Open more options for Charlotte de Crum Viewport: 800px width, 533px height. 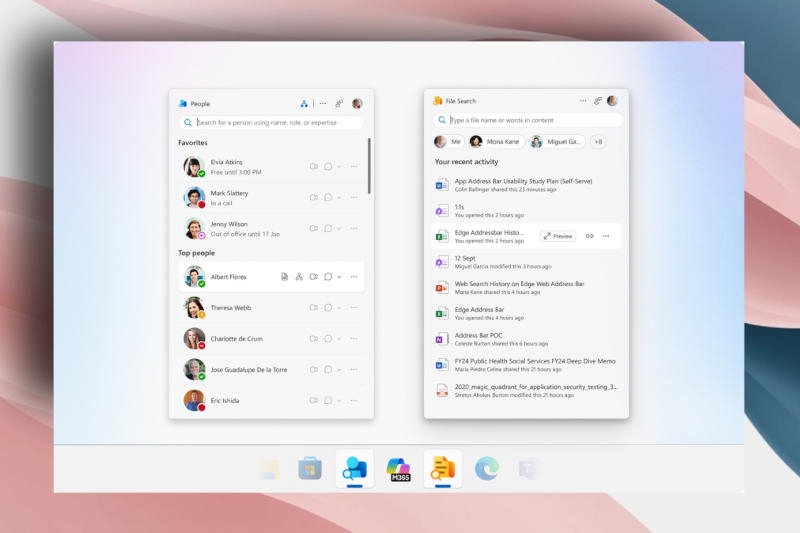point(353,339)
